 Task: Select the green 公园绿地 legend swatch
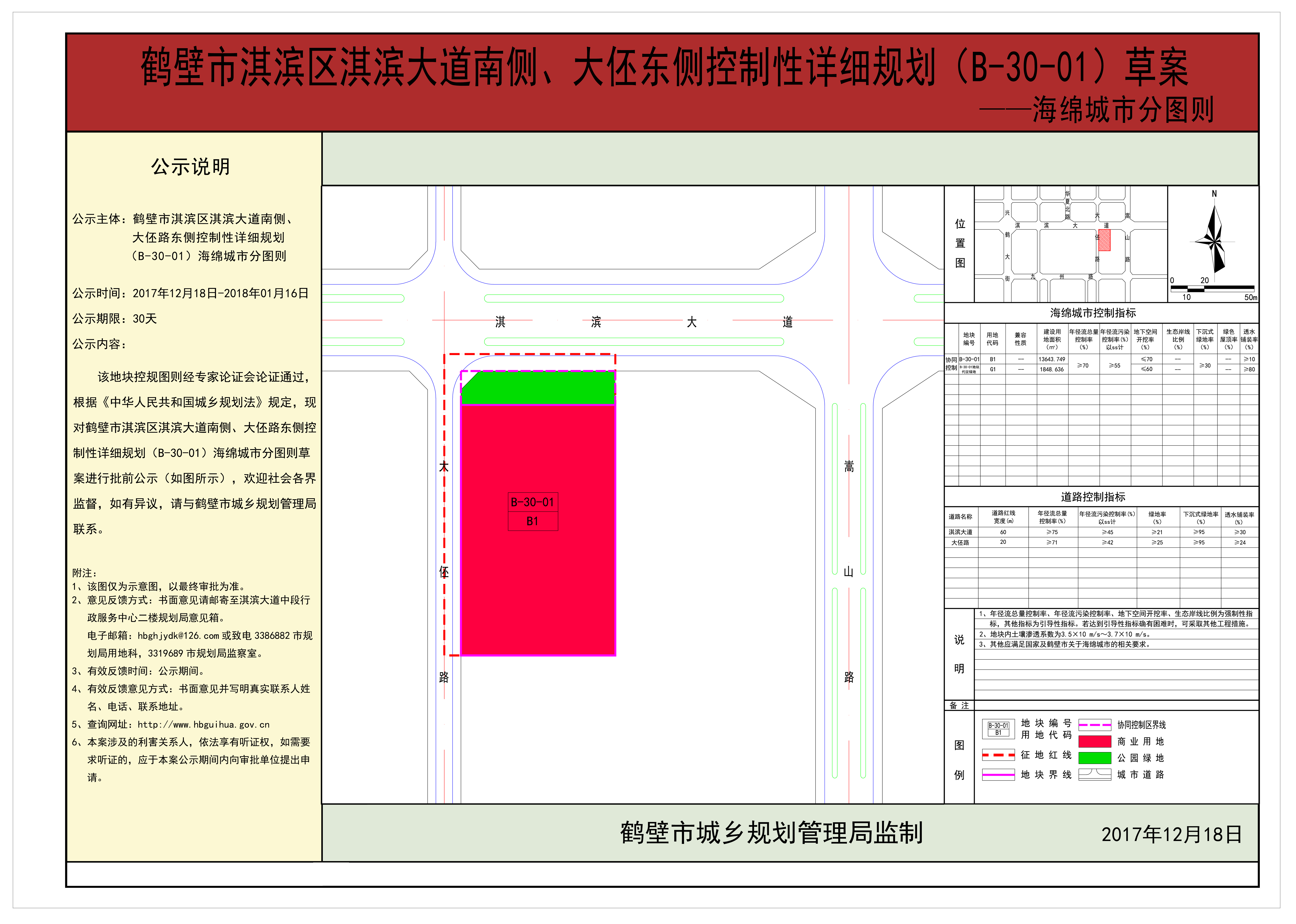pyautogui.click(x=1095, y=758)
